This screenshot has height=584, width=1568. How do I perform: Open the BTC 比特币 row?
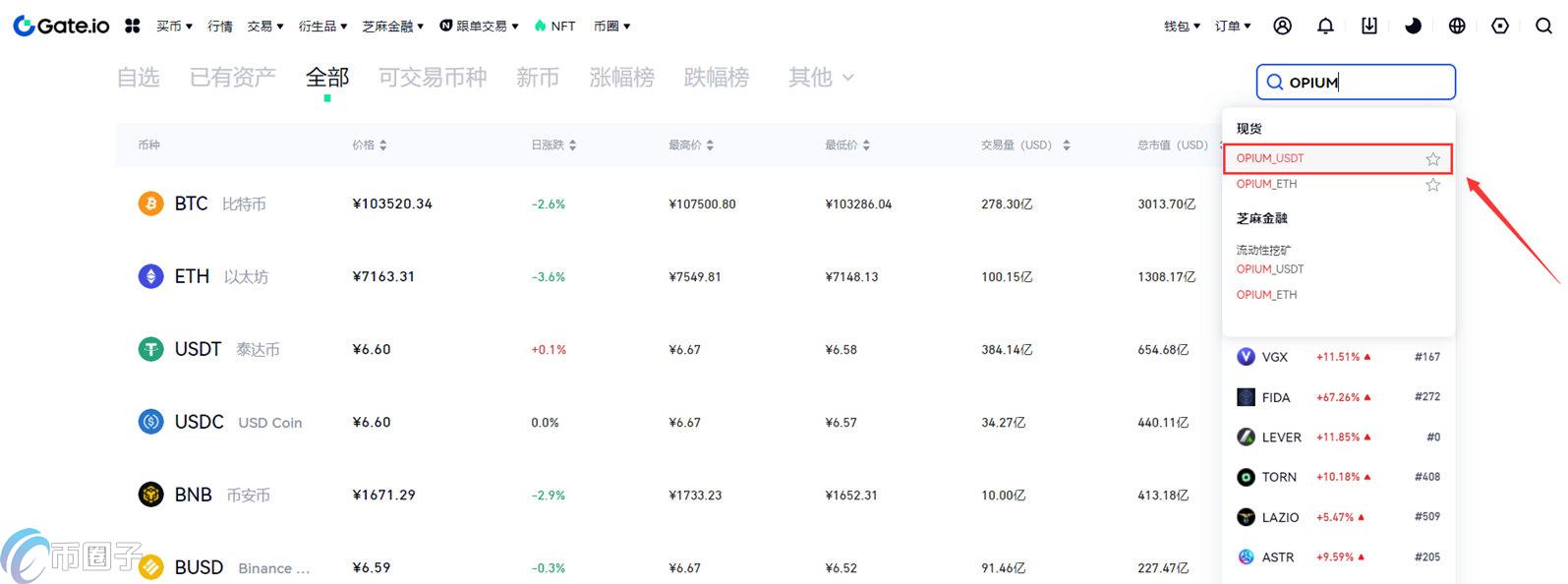pyautogui.click(x=667, y=204)
